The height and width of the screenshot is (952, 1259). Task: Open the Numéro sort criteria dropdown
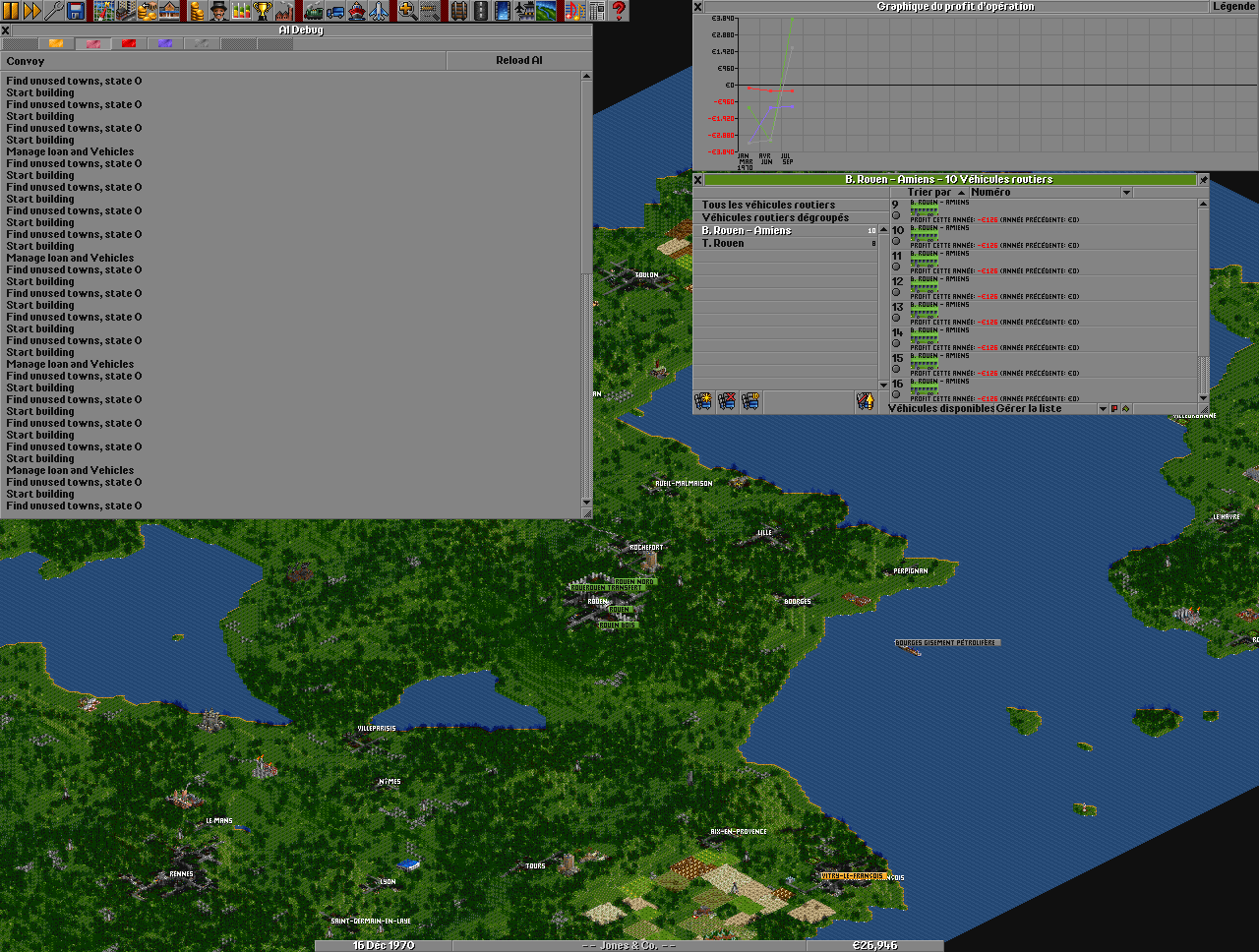click(1050, 193)
